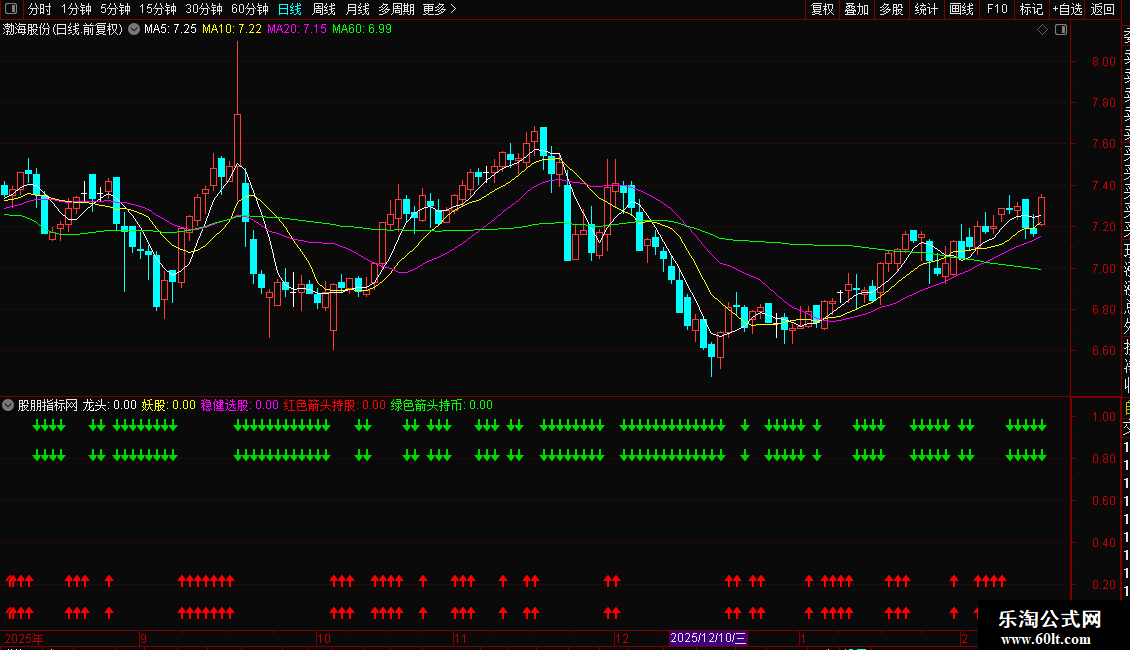
Task: Click the month 10 label on time axis
Action: [324, 638]
